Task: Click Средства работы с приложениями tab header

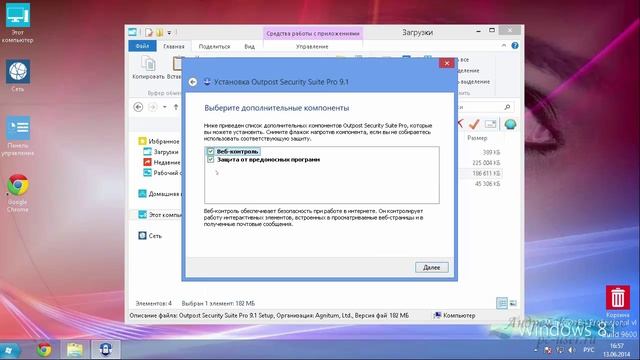Action: coord(313,33)
